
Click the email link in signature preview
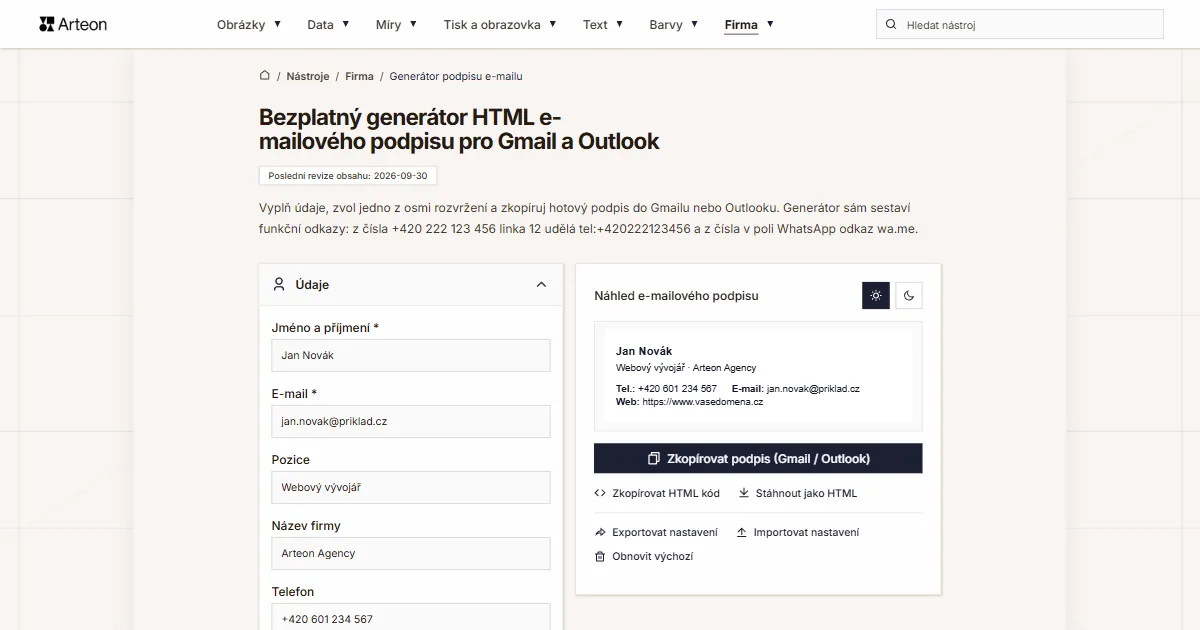[813, 389]
